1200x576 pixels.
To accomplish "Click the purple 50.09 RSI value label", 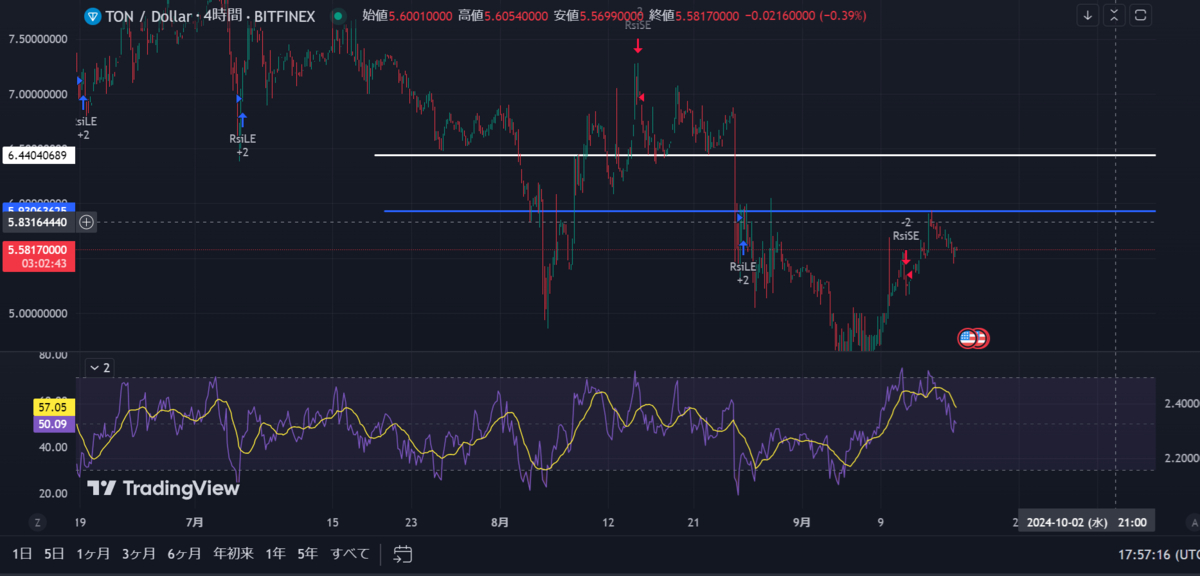I will [x=52, y=423].
